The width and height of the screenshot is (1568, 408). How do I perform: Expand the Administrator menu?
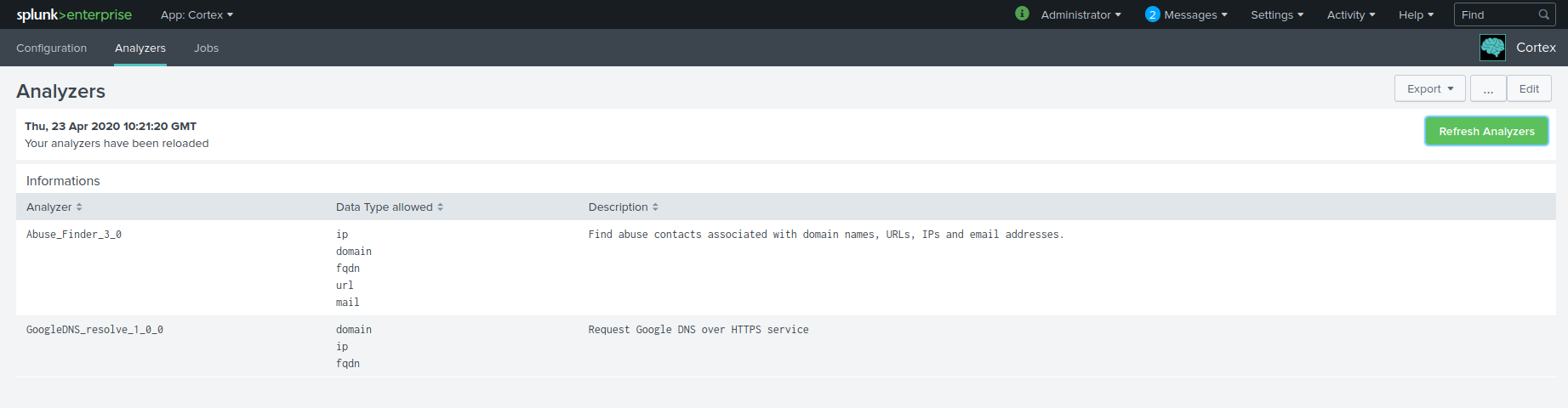[x=1080, y=14]
